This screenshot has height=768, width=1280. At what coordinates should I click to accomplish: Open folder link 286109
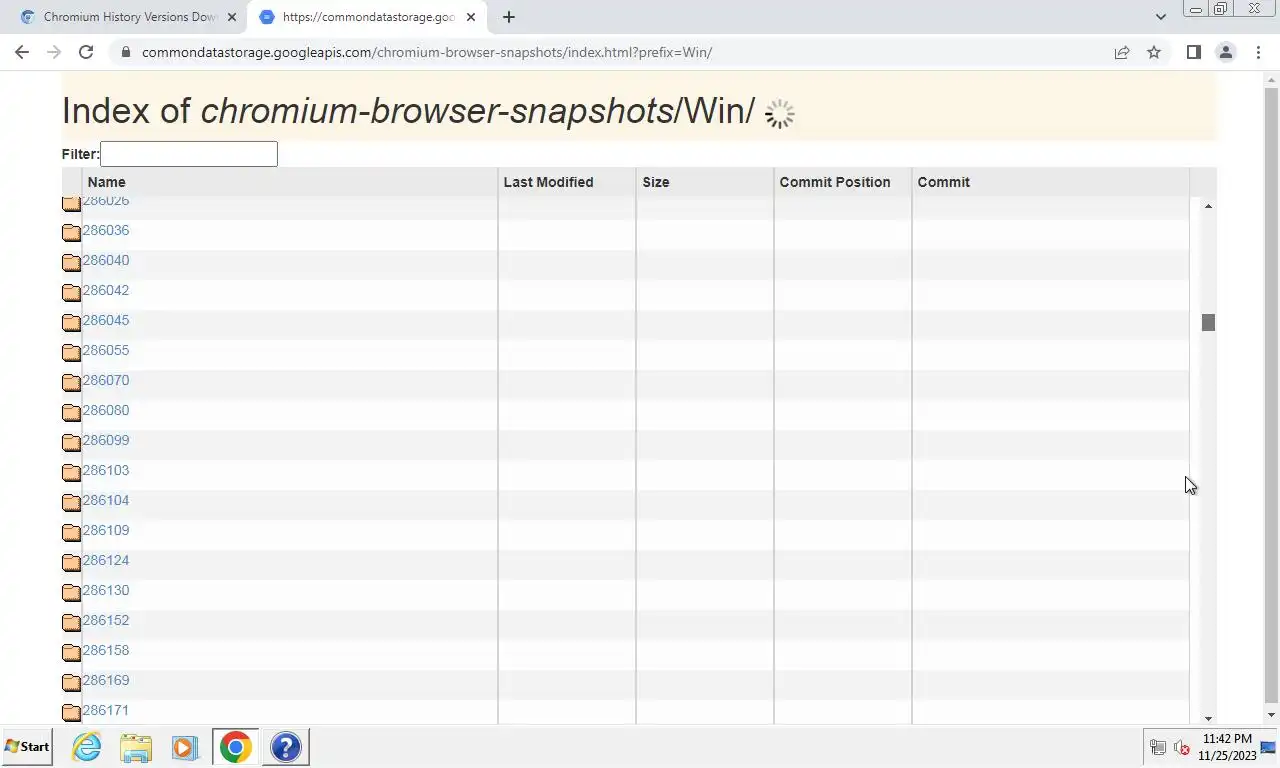click(x=106, y=530)
